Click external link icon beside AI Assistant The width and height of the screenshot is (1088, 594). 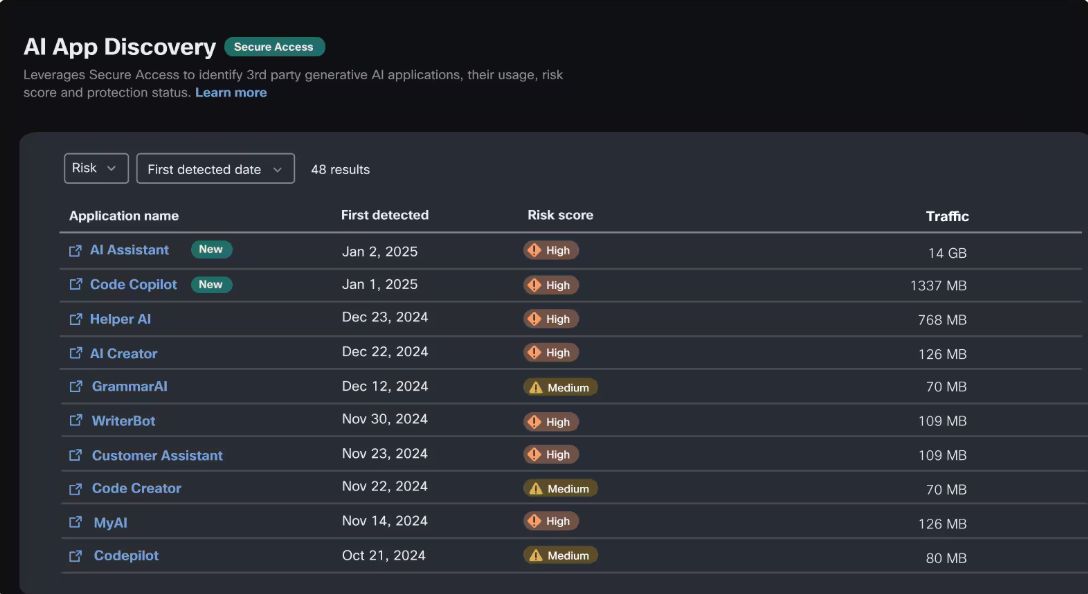(x=75, y=250)
